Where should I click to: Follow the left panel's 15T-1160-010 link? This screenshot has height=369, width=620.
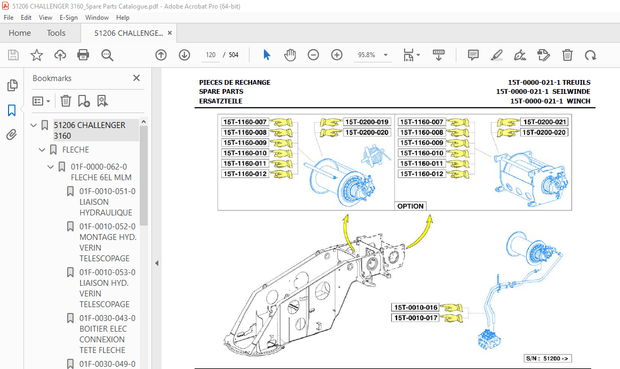coord(245,153)
